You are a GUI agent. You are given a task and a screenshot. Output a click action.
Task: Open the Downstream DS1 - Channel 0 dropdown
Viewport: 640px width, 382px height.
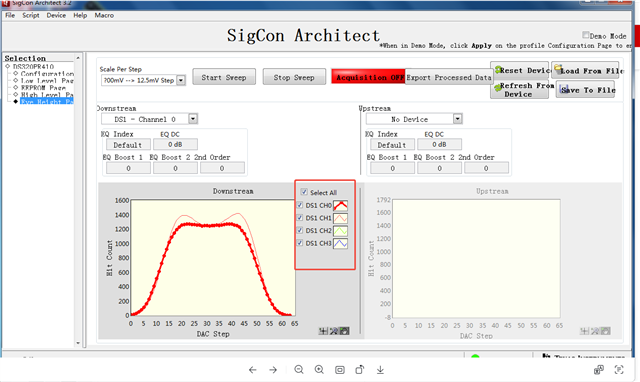(193, 119)
